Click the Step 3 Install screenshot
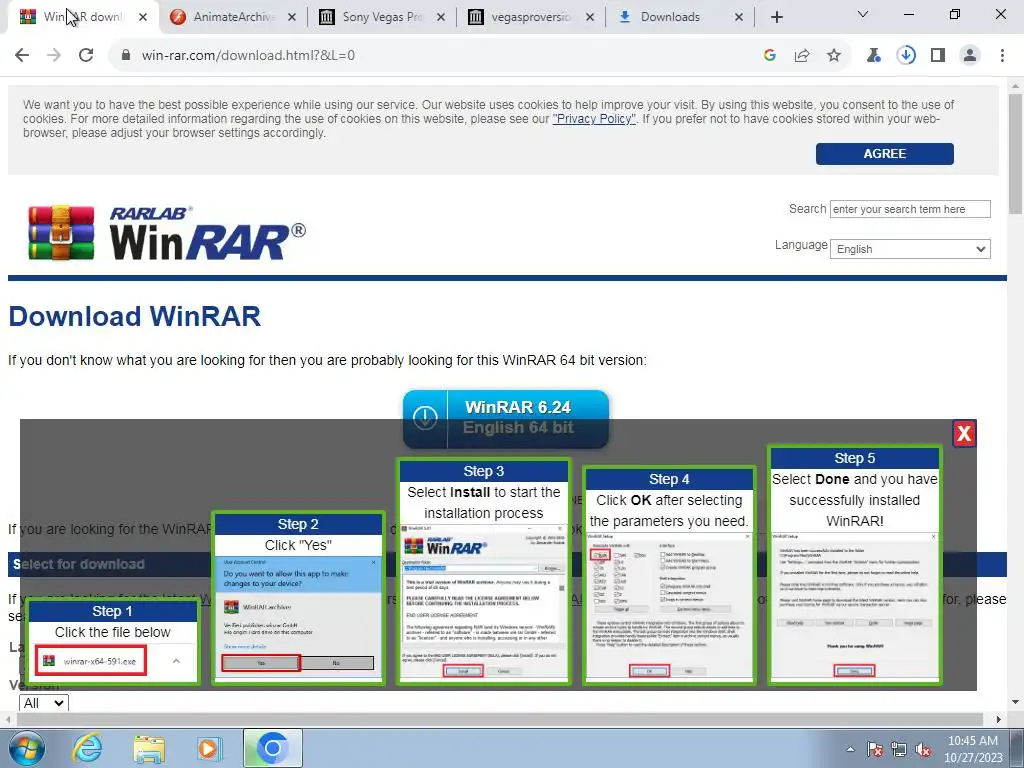The width and height of the screenshot is (1024, 768). tap(484, 602)
